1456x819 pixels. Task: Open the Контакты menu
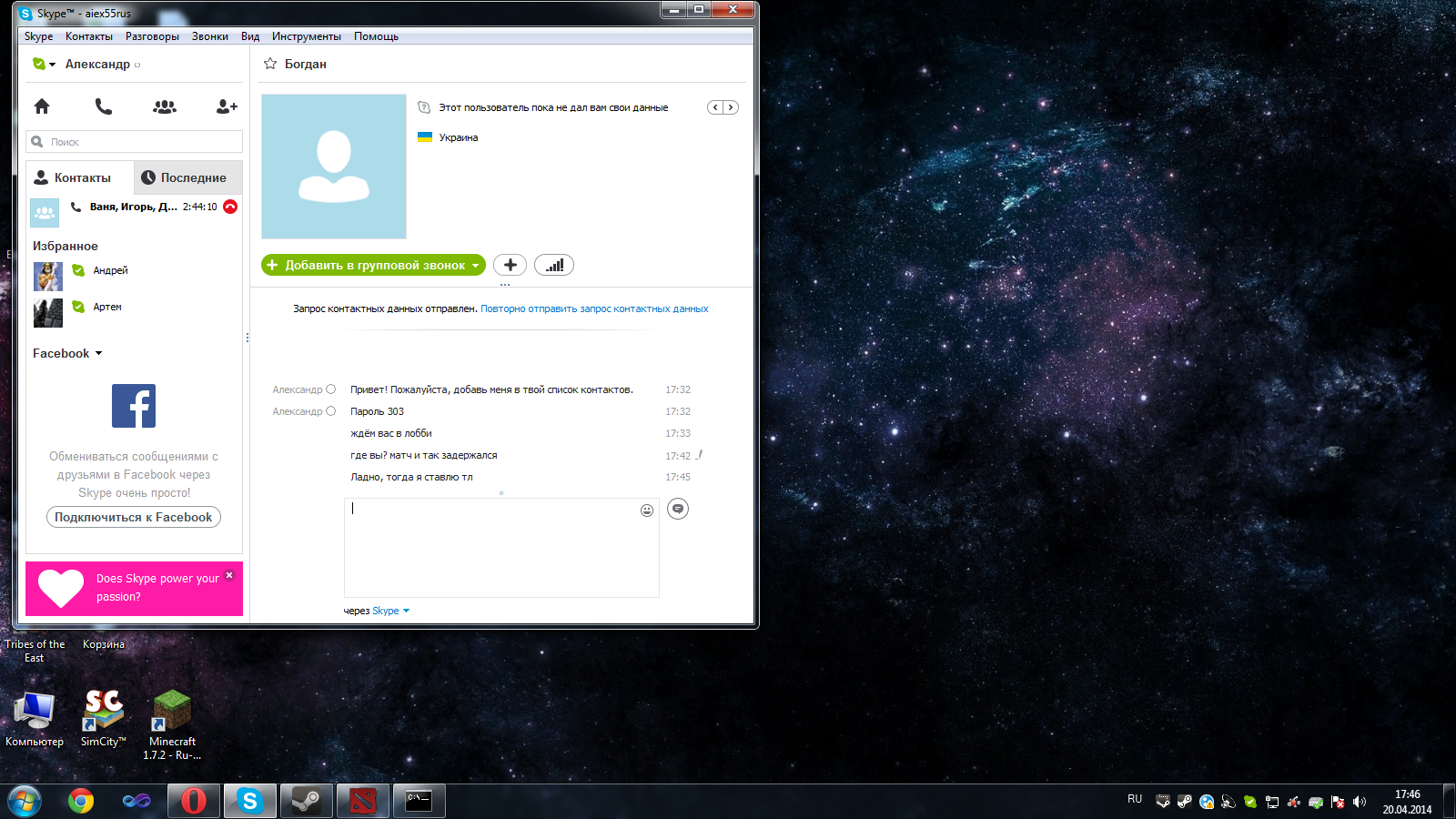click(89, 36)
